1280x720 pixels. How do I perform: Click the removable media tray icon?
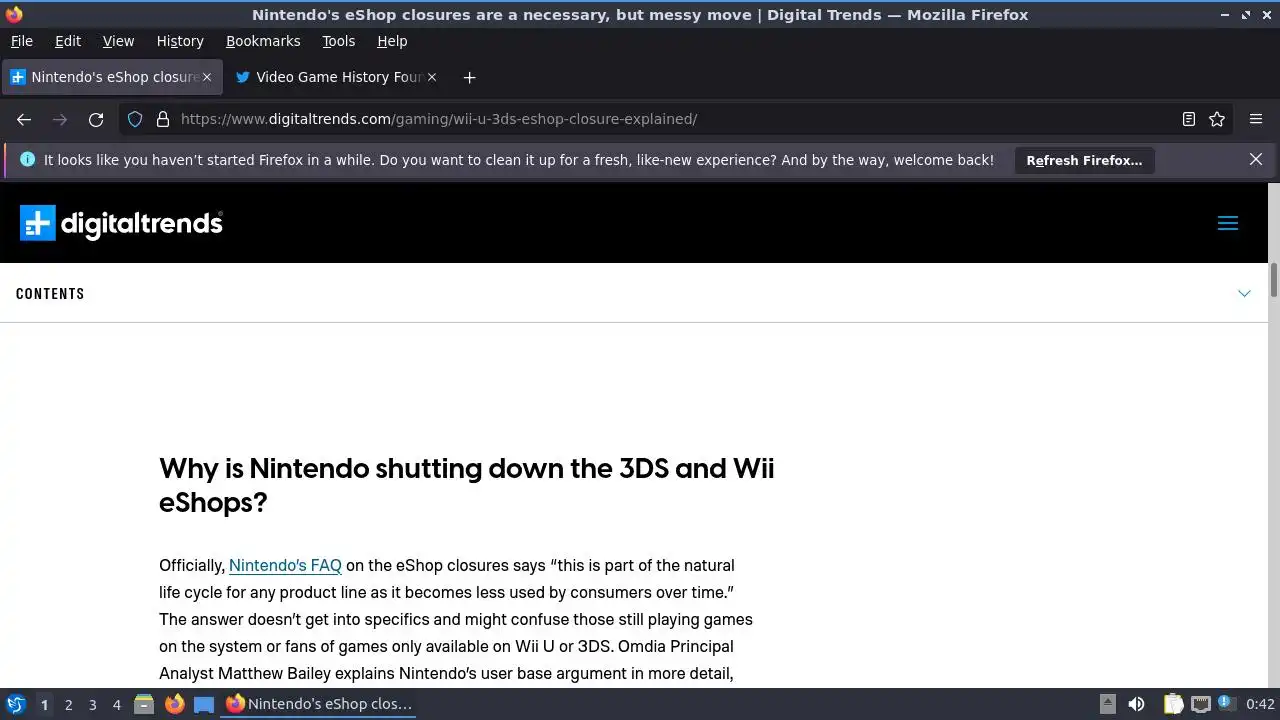[x=1108, y=704]
